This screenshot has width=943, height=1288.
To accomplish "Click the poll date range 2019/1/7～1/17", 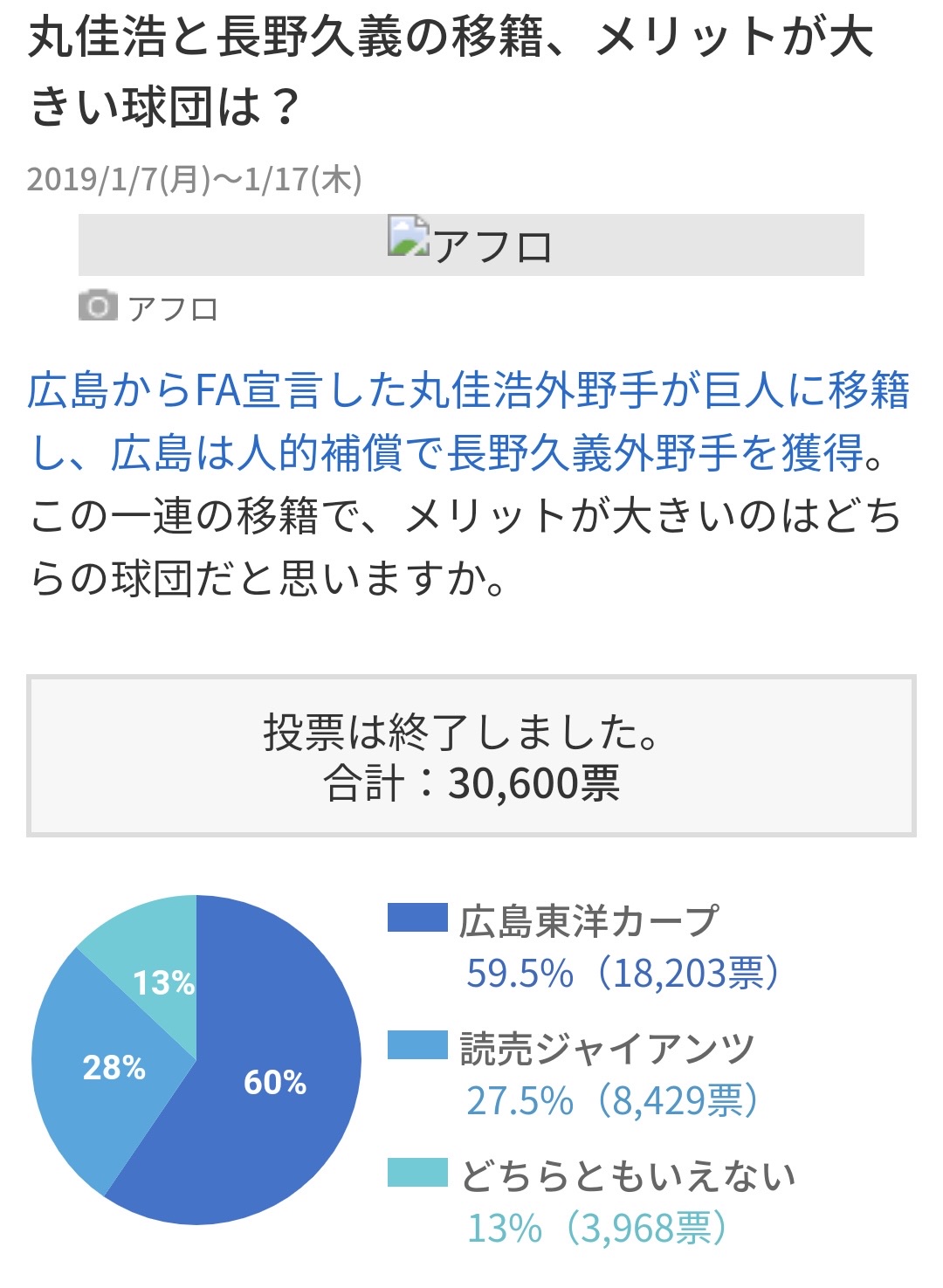I will coord(194,179).
